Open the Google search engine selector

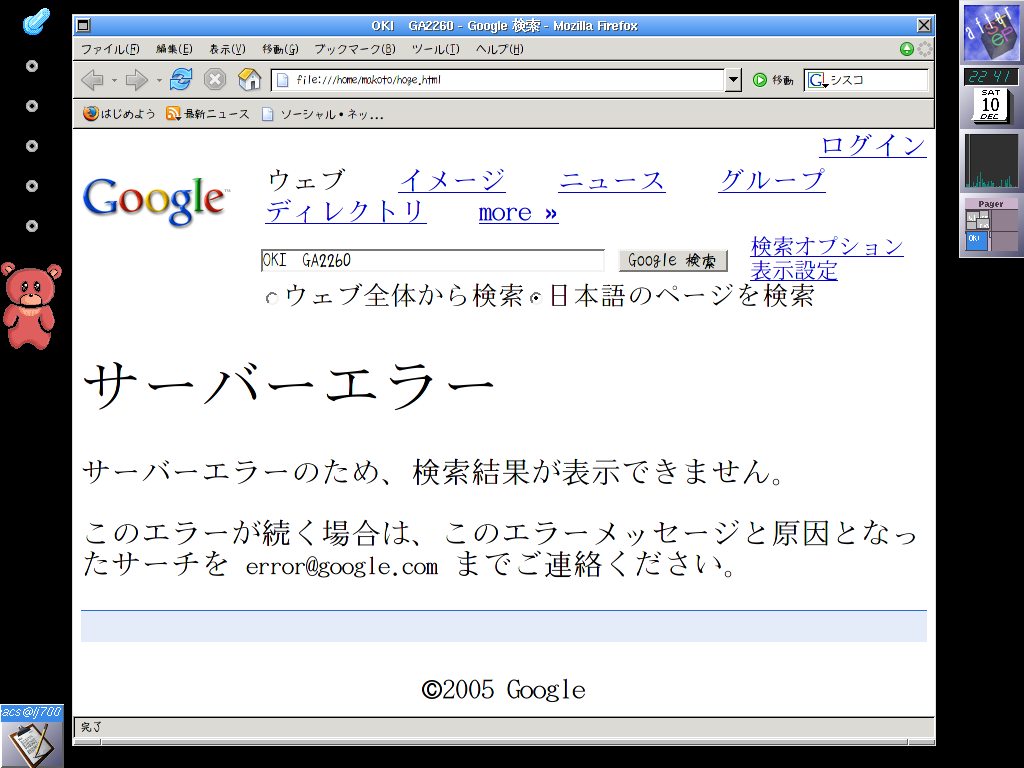click(x=816, y=80)
